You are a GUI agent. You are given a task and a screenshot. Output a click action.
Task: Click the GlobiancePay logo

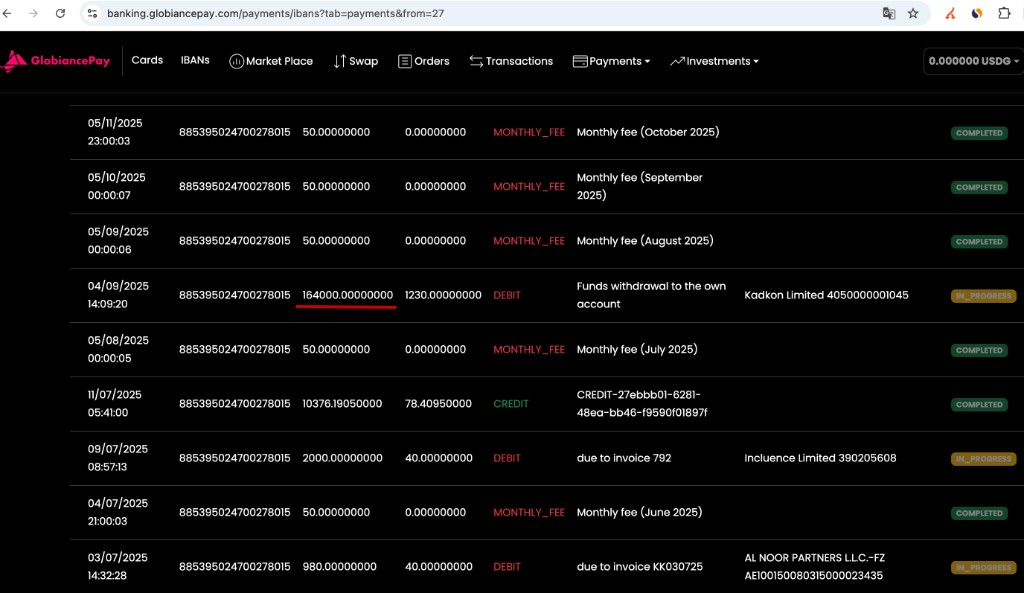coord(56,61)
